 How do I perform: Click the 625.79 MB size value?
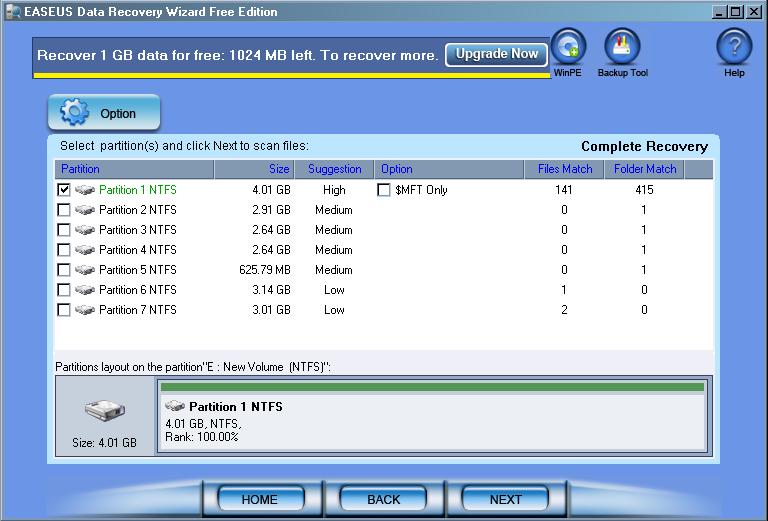tap(264, 270)
